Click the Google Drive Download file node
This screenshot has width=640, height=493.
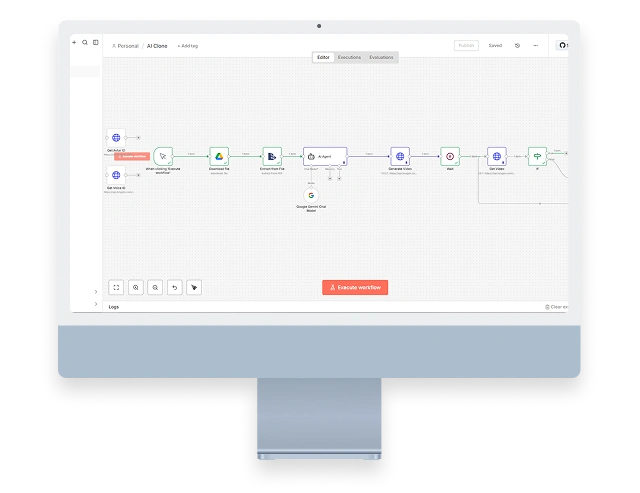pos(219,156)
